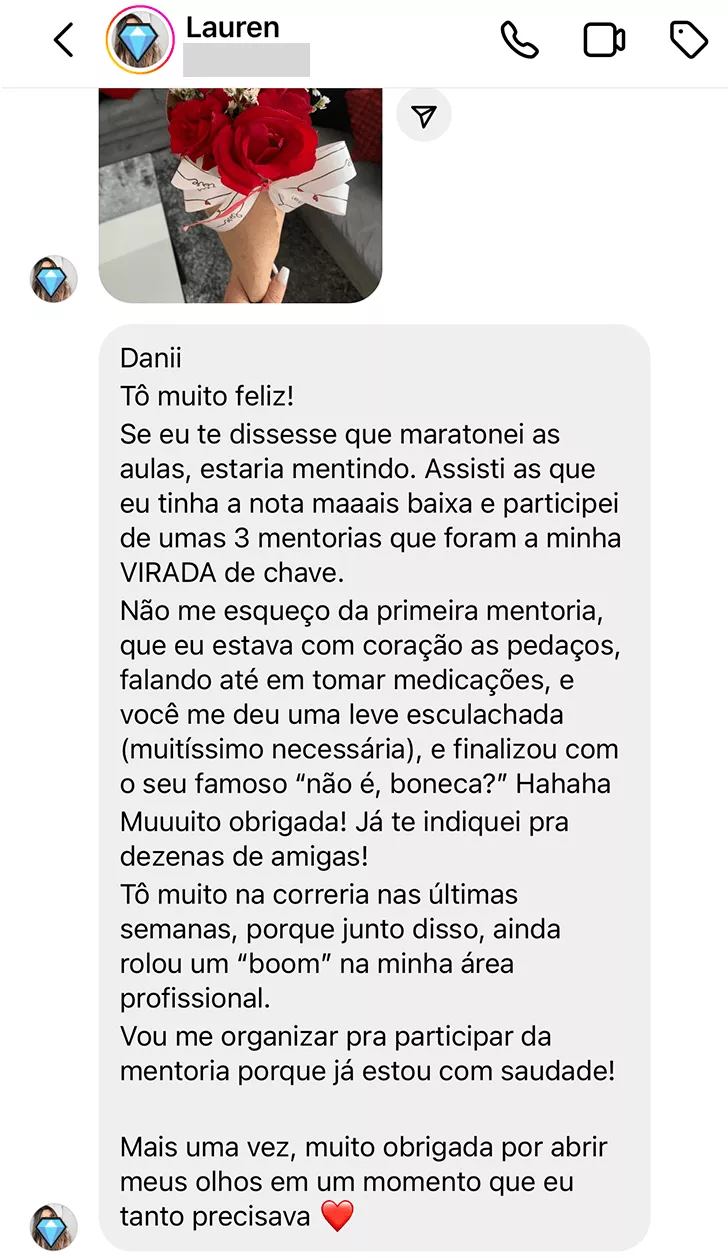The width and height of the screenshot is (728, 1258).
Task: Start a video call with Lauren
Action: [x=604, y=40]
